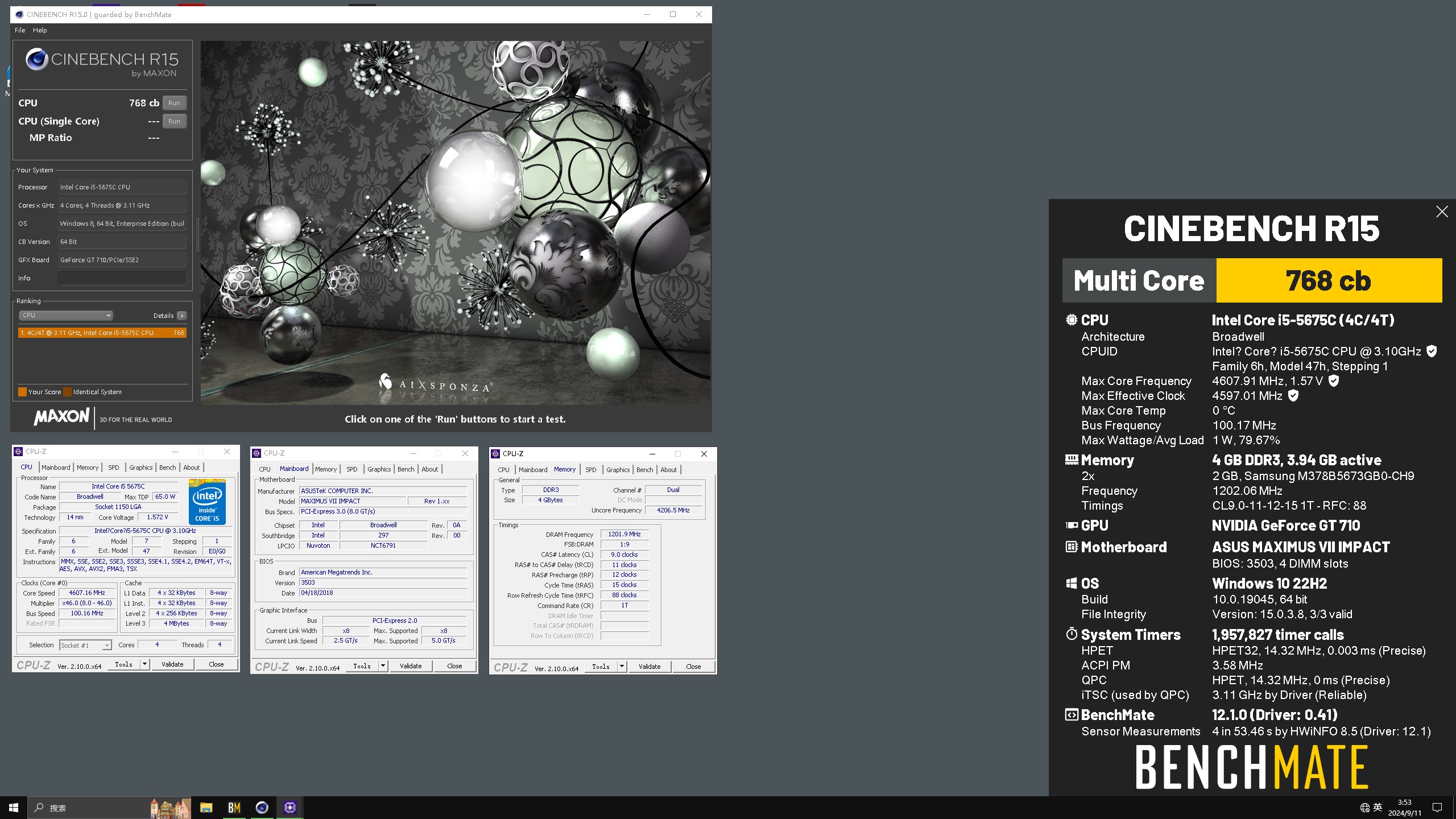Click the Cinebench title bar icon
This screenshot has height=819, width=1456.
coord(19,15)
